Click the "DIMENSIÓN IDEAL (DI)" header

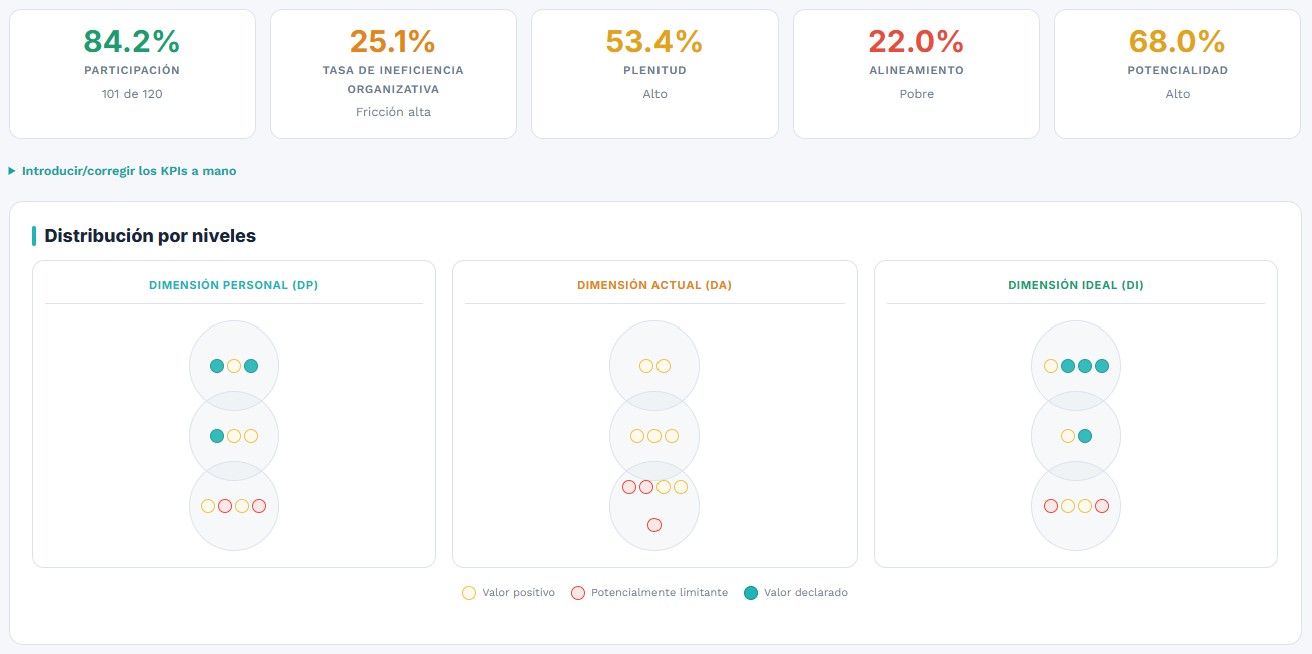pos(1076,285)
